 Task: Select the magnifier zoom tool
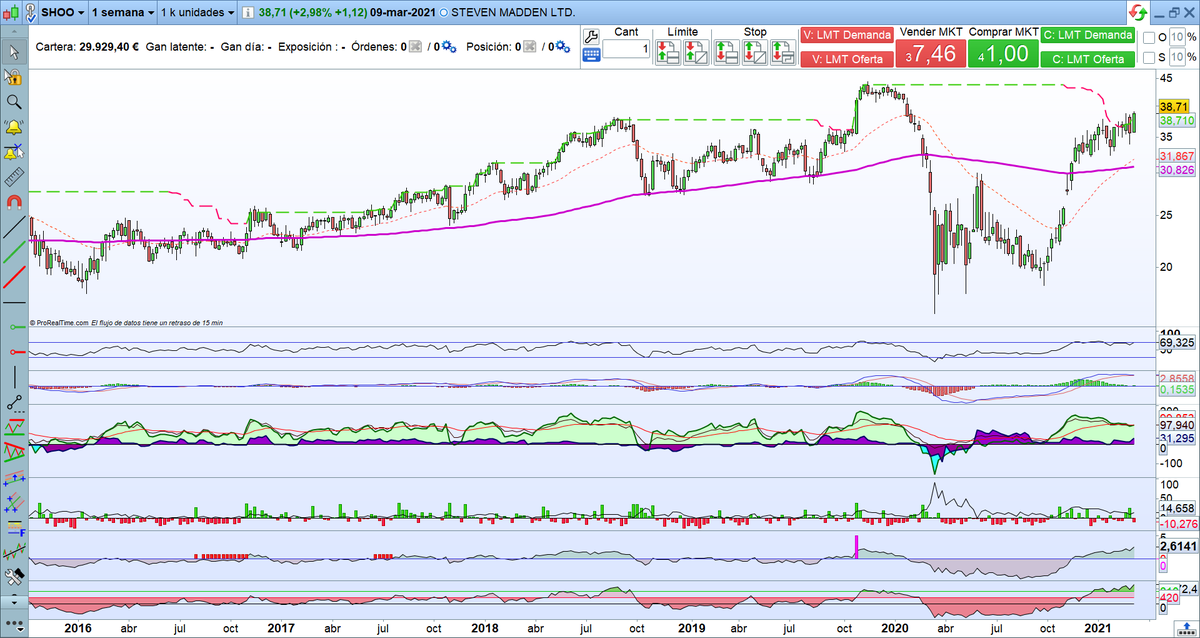point(14,102)
